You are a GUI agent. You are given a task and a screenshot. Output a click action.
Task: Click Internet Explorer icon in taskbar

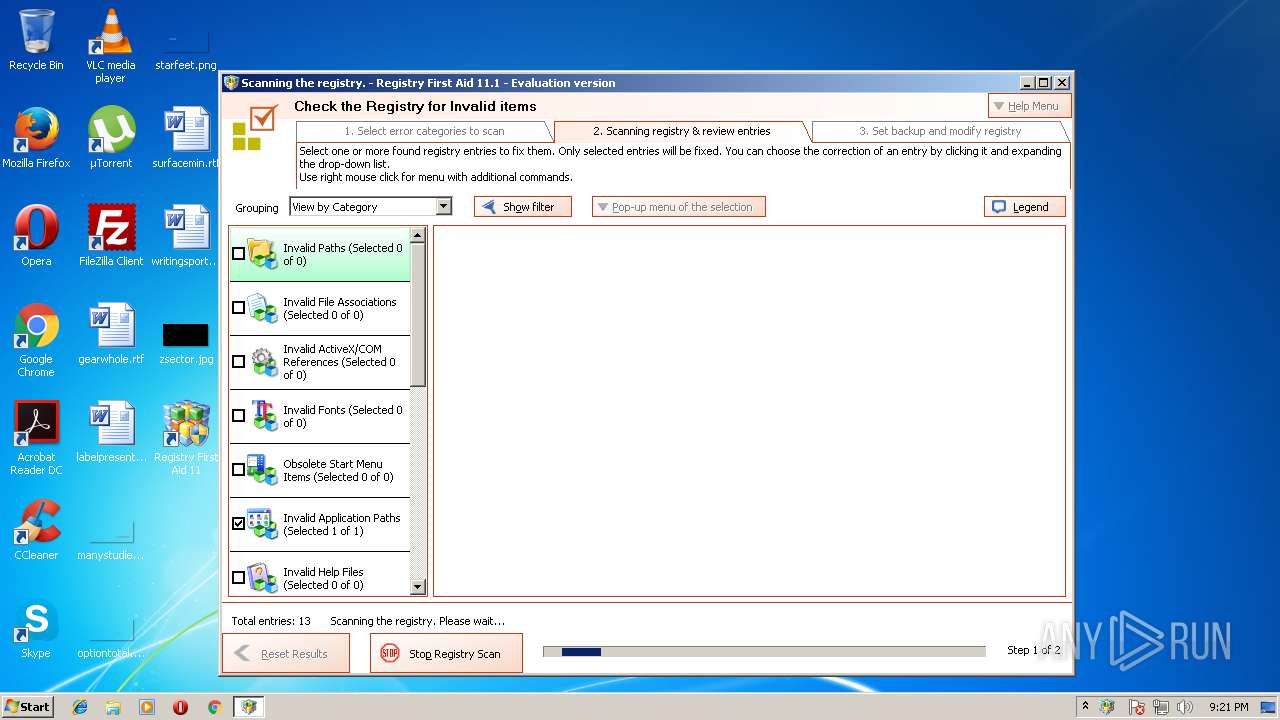click(80, 707)
